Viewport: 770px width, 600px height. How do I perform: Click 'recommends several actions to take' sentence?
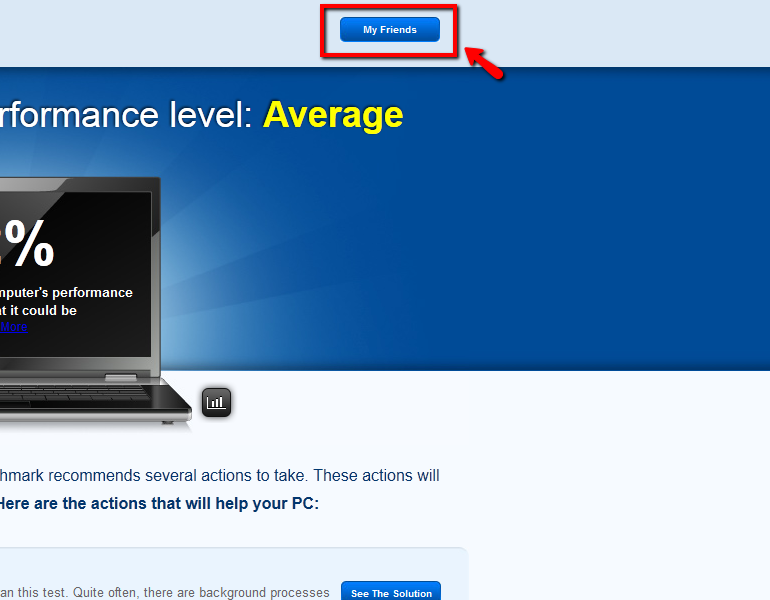200,475
